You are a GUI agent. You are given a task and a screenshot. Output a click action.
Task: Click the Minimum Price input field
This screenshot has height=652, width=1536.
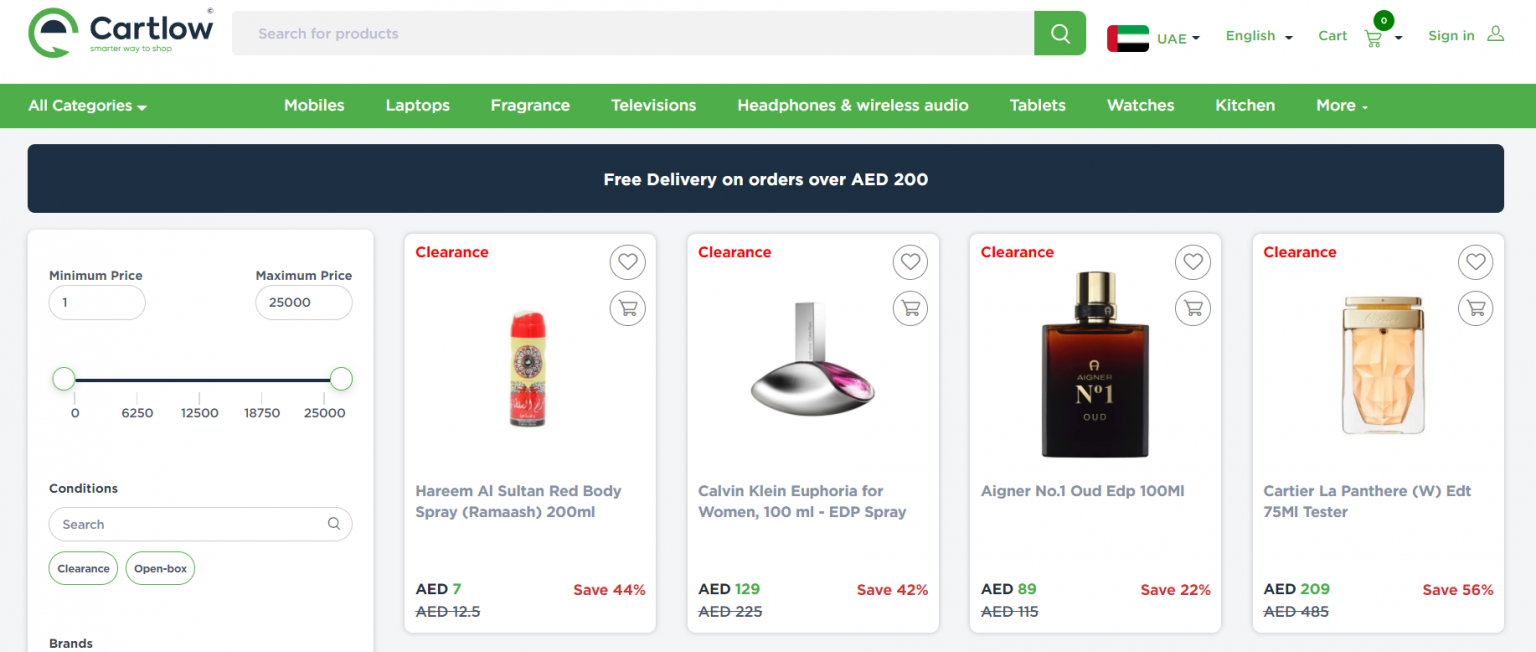[x=97, y=302]
